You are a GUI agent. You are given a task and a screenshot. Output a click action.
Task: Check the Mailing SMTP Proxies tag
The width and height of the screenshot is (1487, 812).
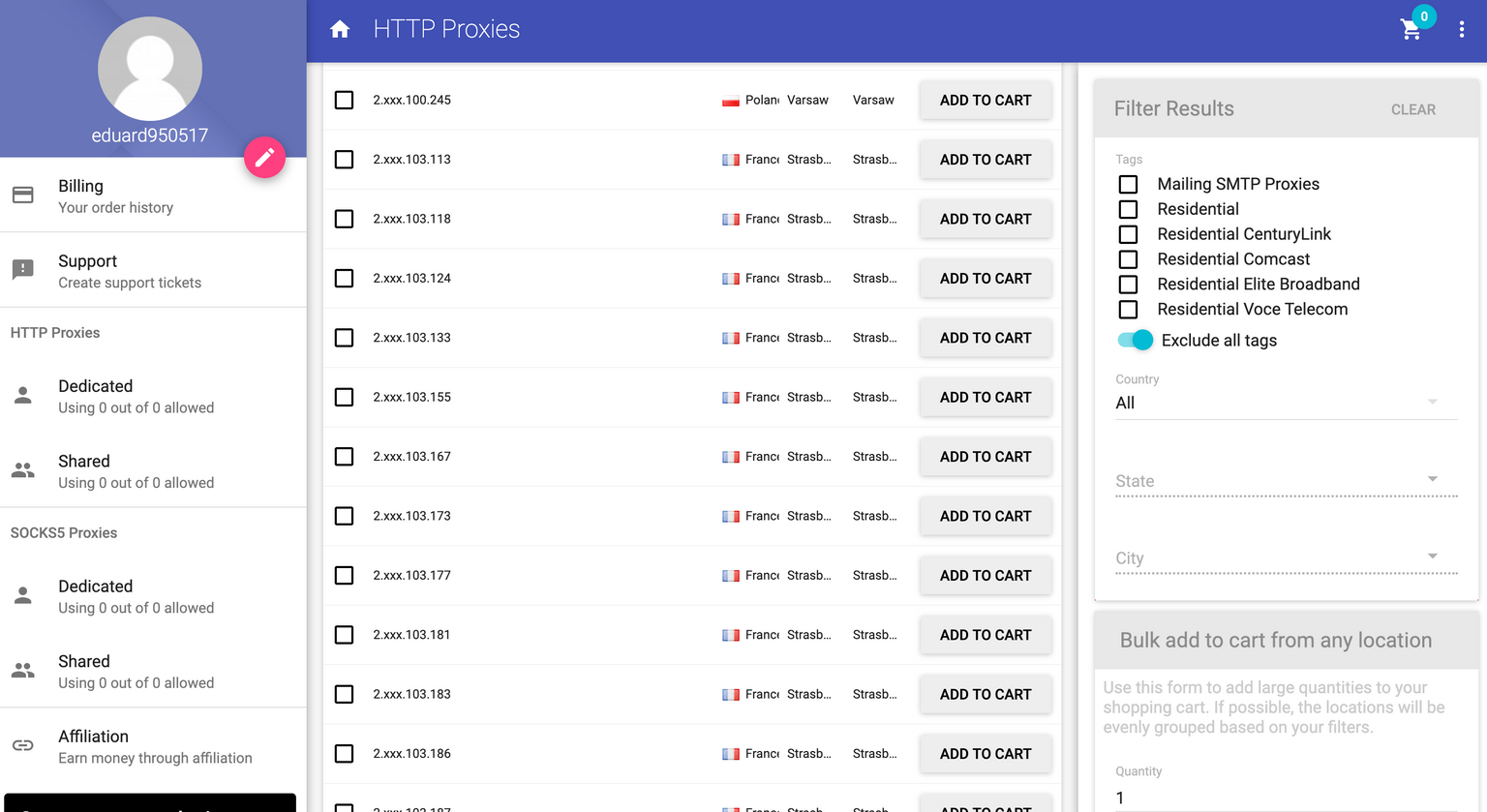tap(1128, 184)
